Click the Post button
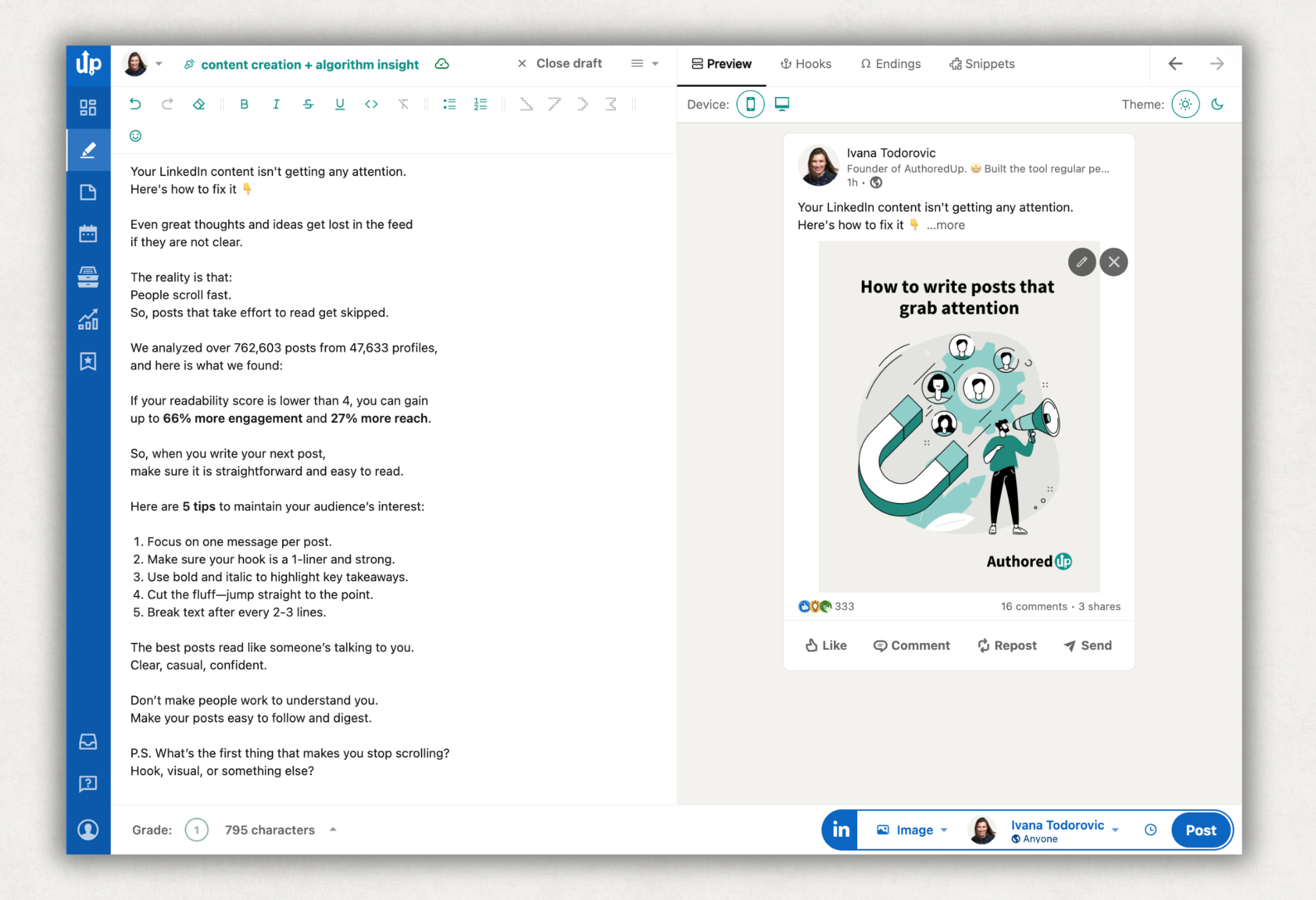 click(1200, 830)
